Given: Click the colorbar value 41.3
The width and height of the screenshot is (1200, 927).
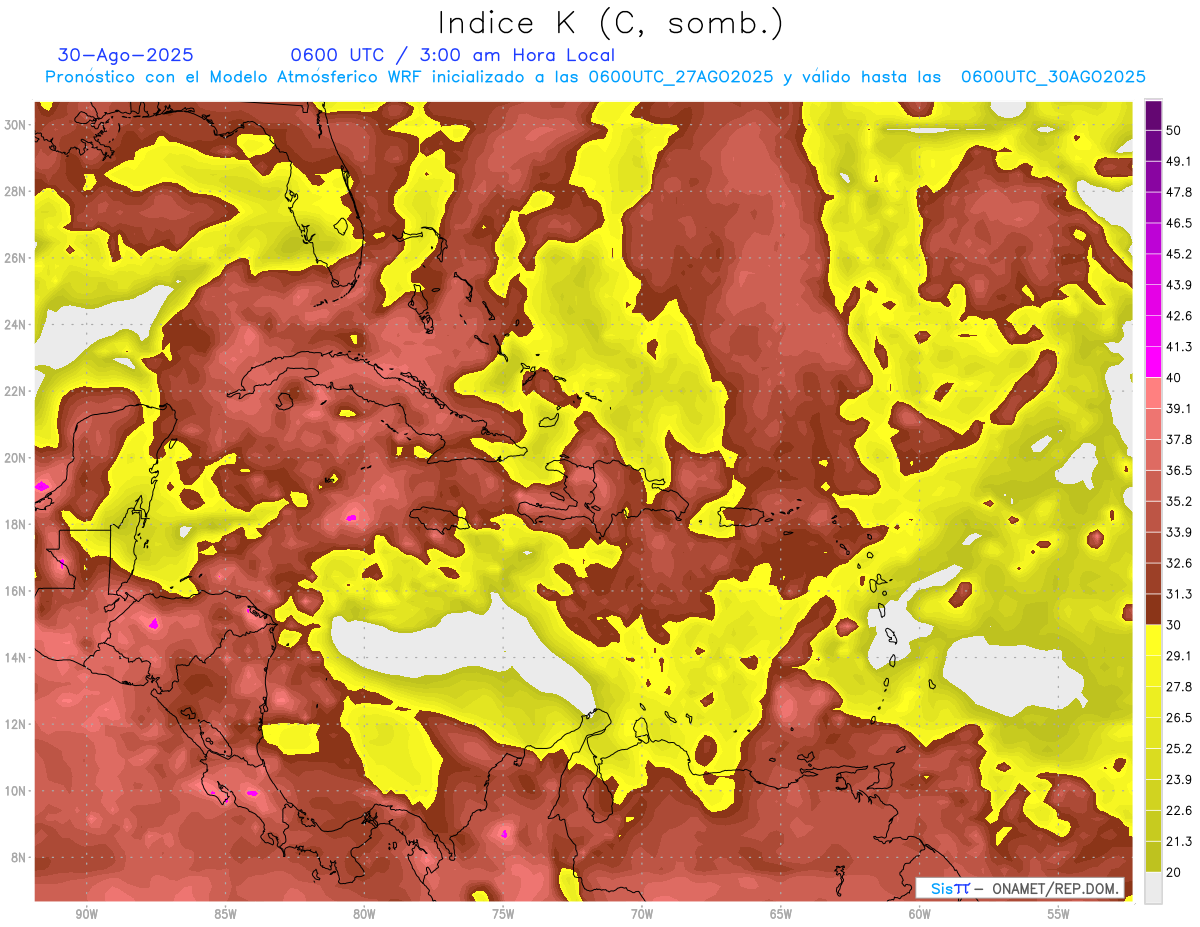Looking at the screenshot, I should (x=1179, y=347).
